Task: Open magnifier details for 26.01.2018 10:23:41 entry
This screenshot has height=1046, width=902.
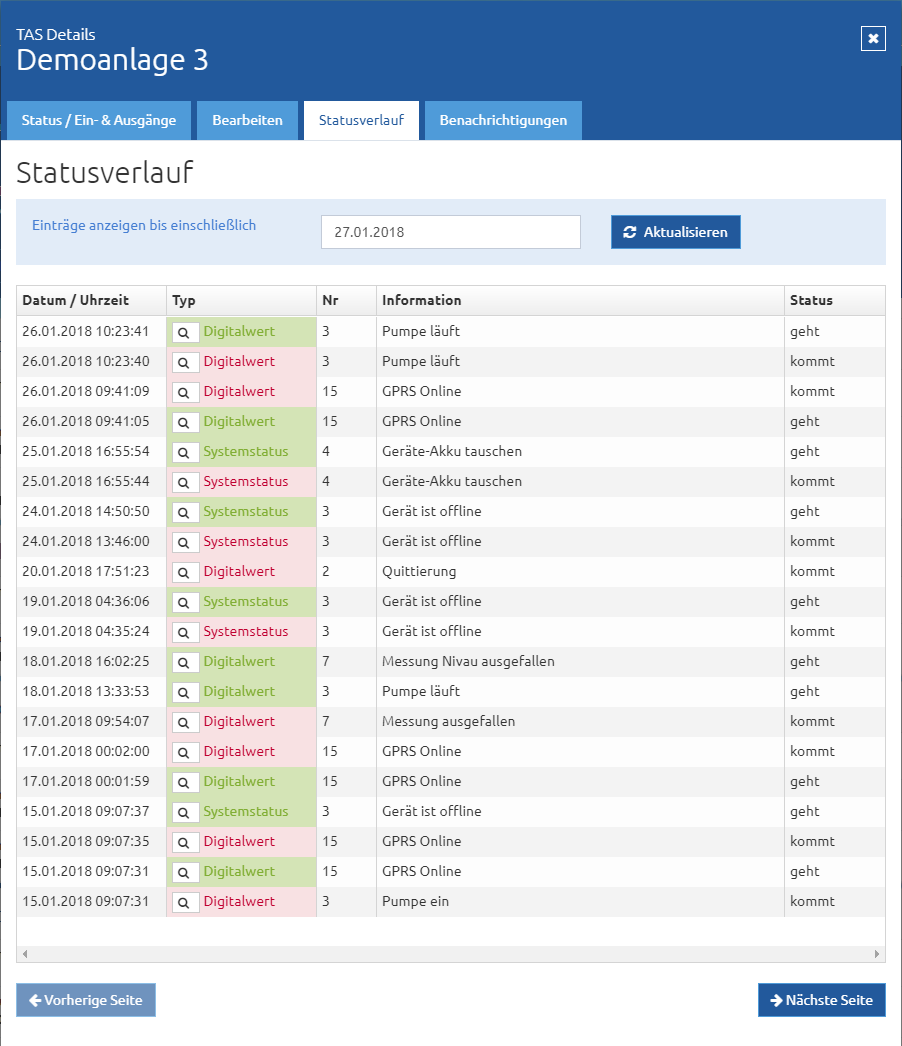Action: coord(185,332)
